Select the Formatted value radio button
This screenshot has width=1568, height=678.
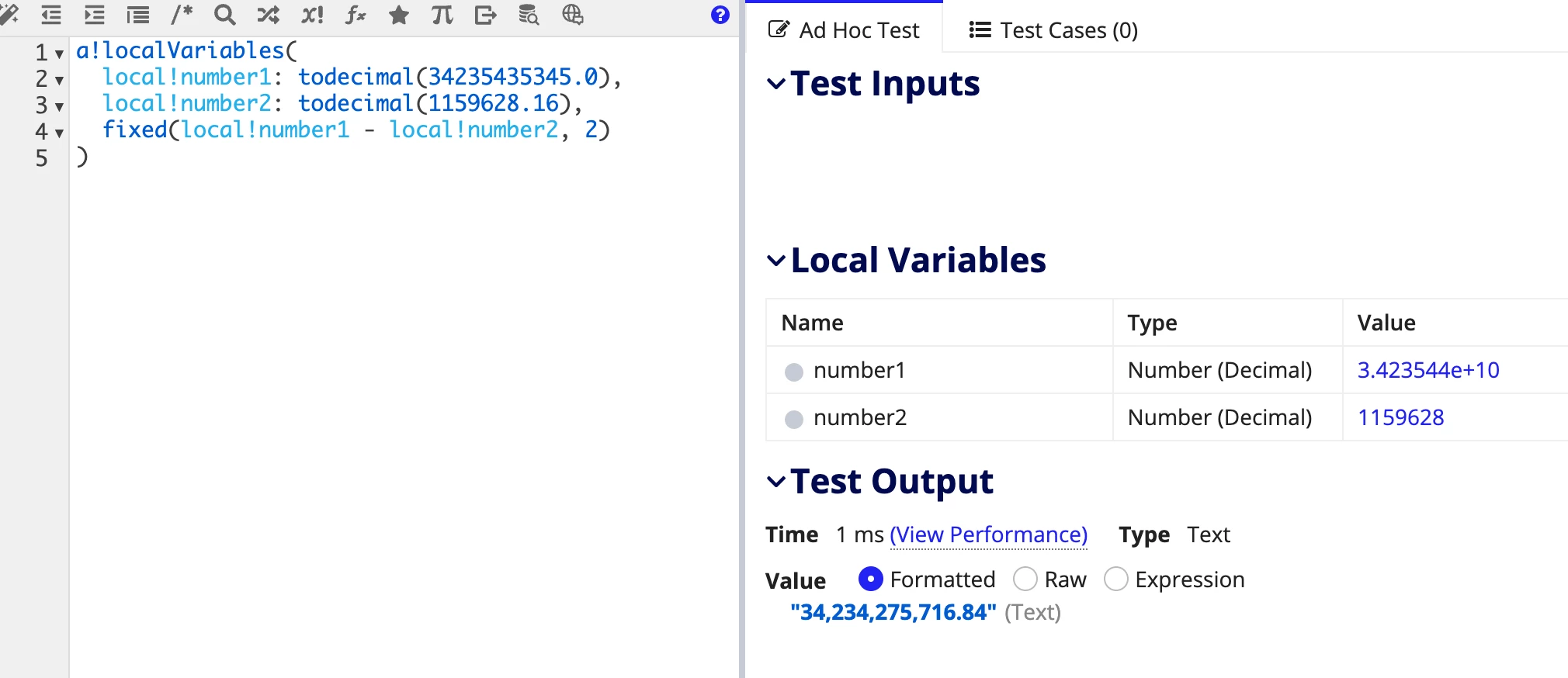pyautogui.click(x=871, y=579)
